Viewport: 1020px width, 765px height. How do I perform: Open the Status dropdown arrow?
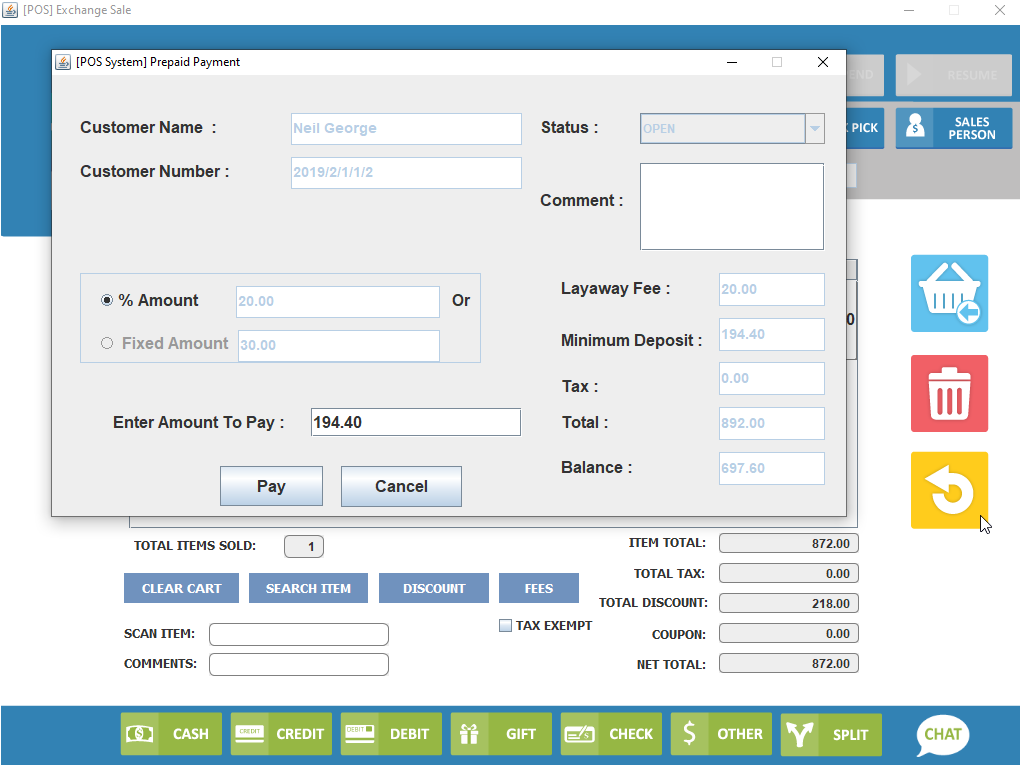tap(814, 128)
